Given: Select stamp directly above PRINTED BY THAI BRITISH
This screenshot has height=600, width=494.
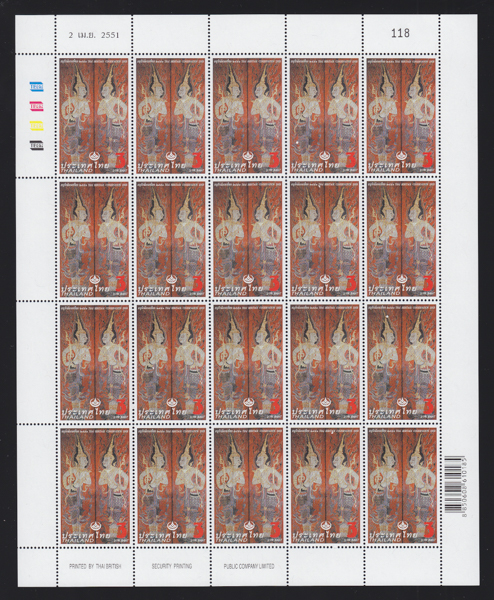Looking at the screenshot, I should point(95,485).
